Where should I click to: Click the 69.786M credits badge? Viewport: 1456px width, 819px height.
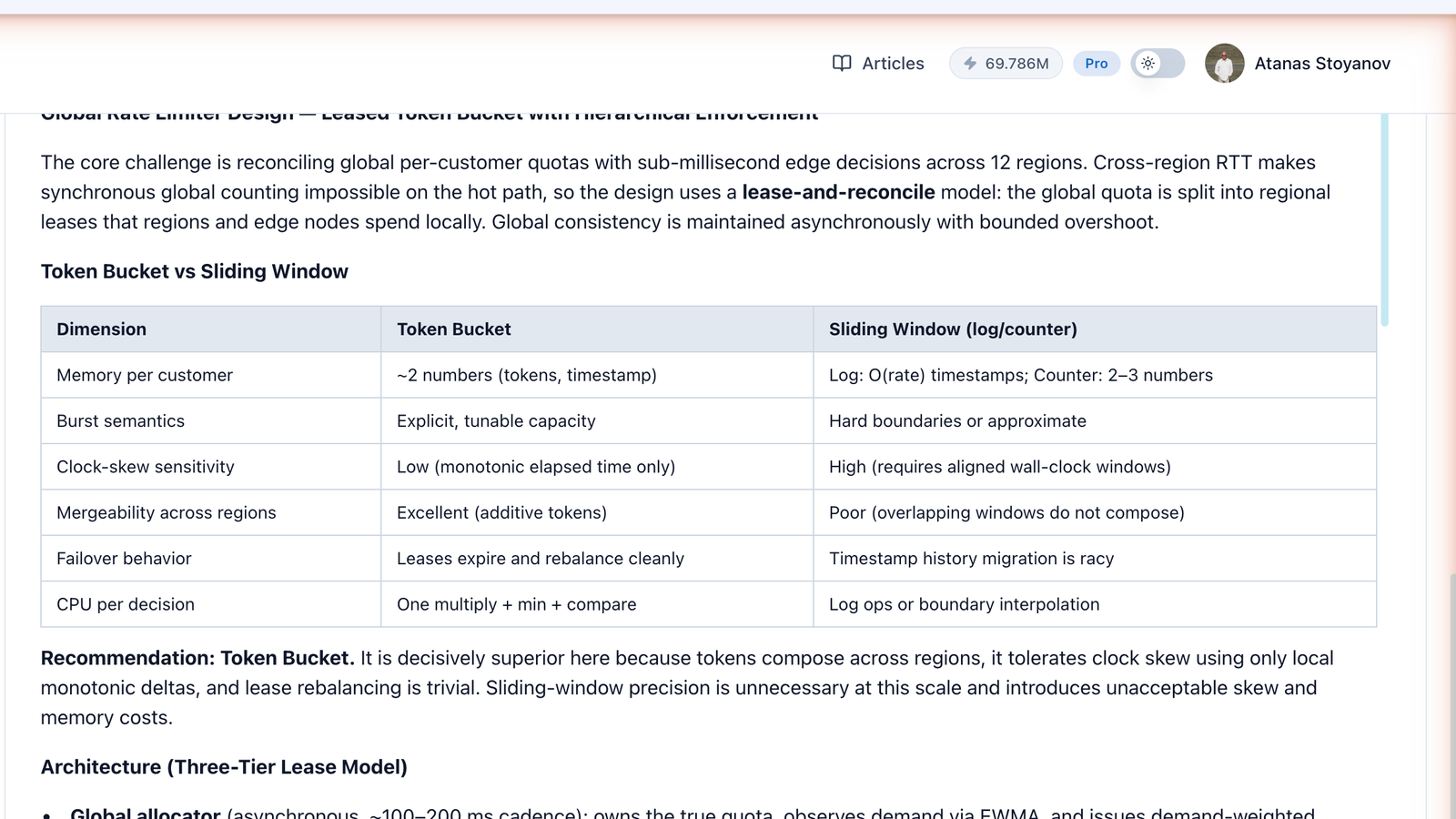(x=1006, y=64)
